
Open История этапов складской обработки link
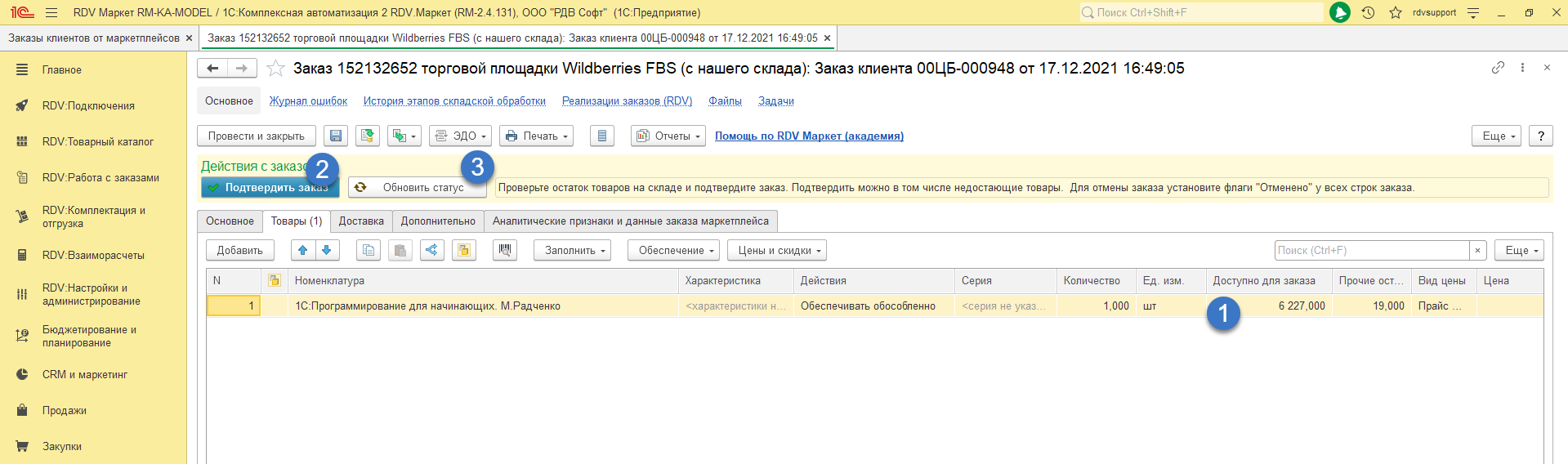tap(454, 101)
